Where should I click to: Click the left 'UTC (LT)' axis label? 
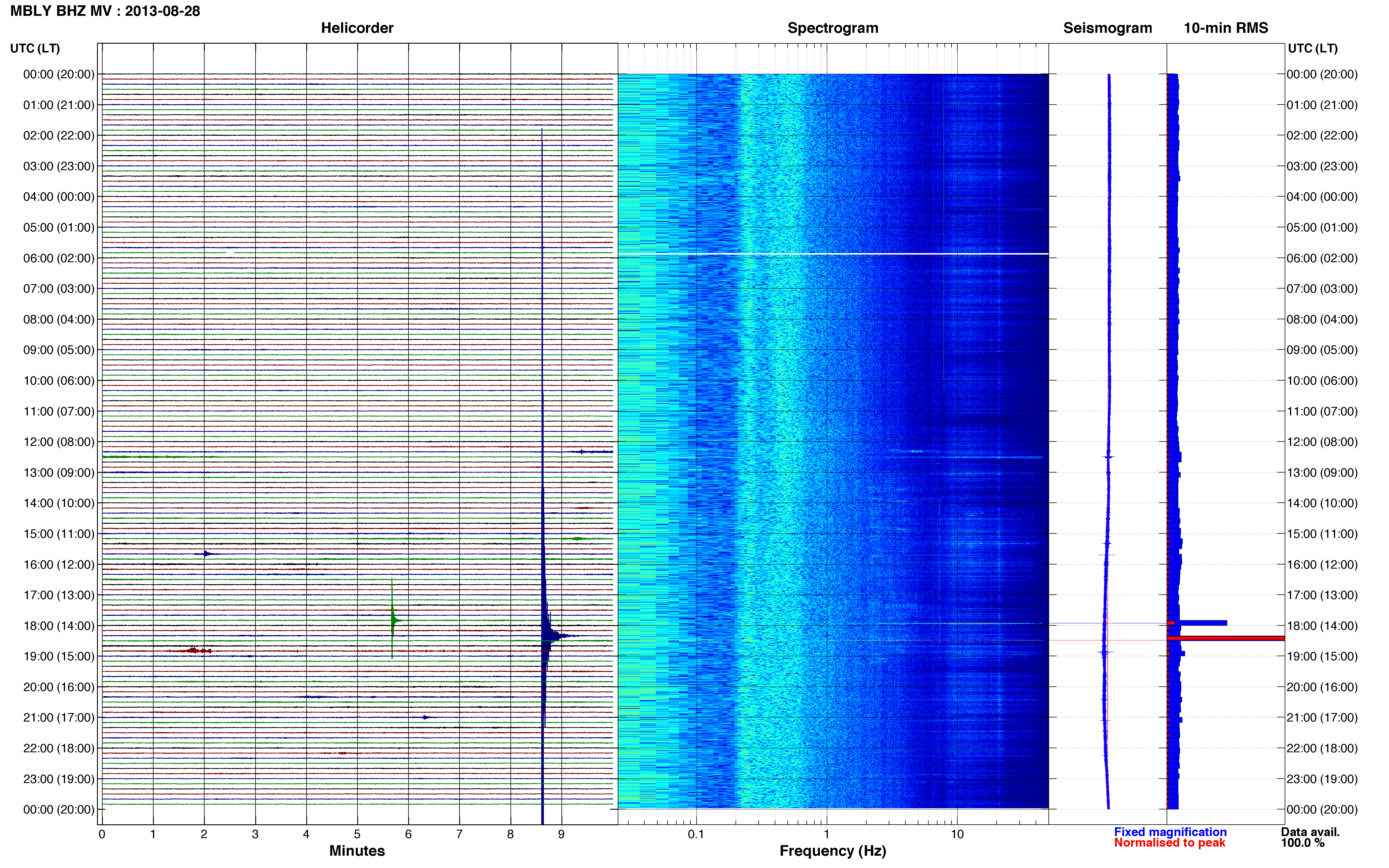[x=35, y=48]
